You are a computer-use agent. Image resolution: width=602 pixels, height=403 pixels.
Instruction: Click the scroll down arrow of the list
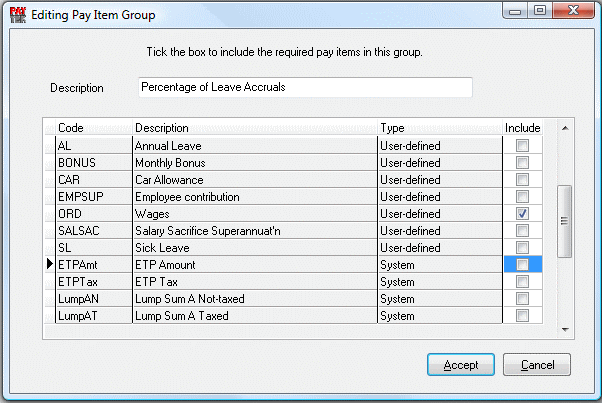(x=565, y=330)
